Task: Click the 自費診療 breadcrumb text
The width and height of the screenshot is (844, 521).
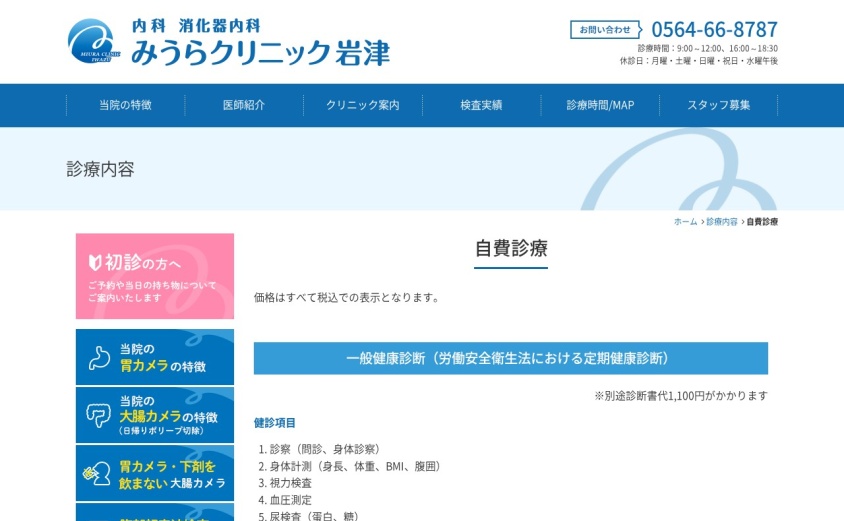Action: (762, 222)
